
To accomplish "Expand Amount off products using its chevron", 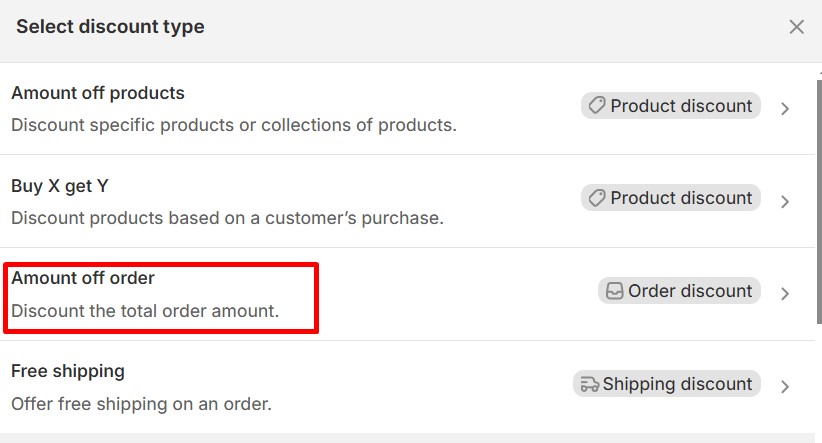I will pos(785,108).
